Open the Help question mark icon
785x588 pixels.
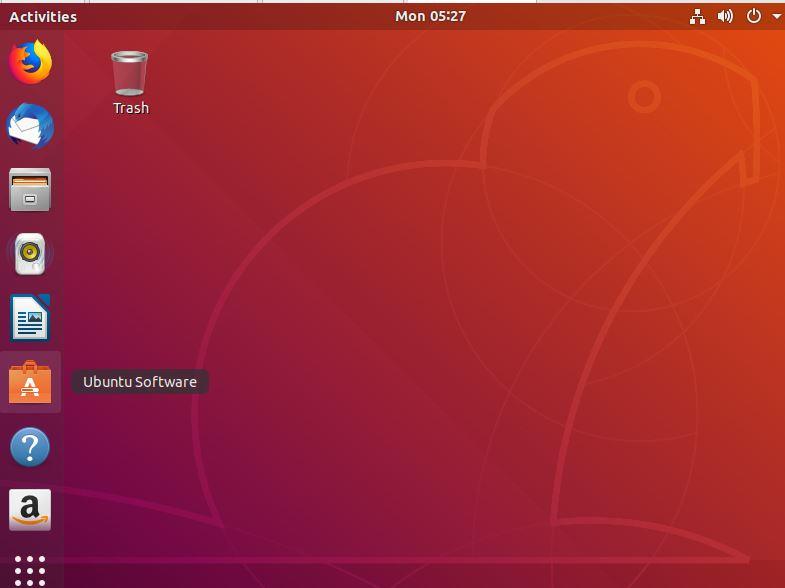(30, 446)
